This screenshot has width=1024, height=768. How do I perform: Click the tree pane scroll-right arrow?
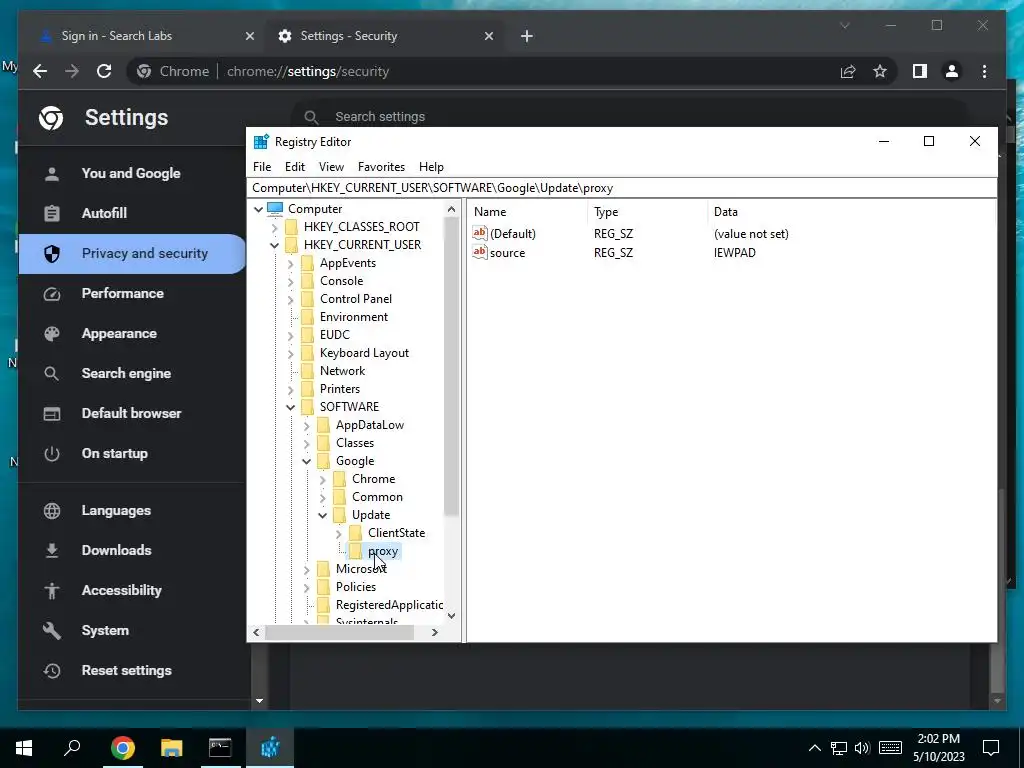[x=435, y=632]
